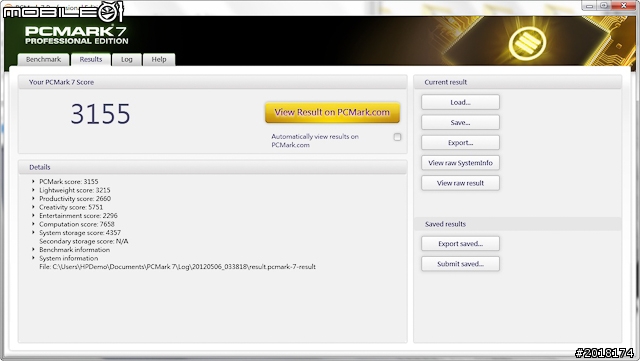
Task: Minimize the PCMark 7 window
Action: coord(589,6)
